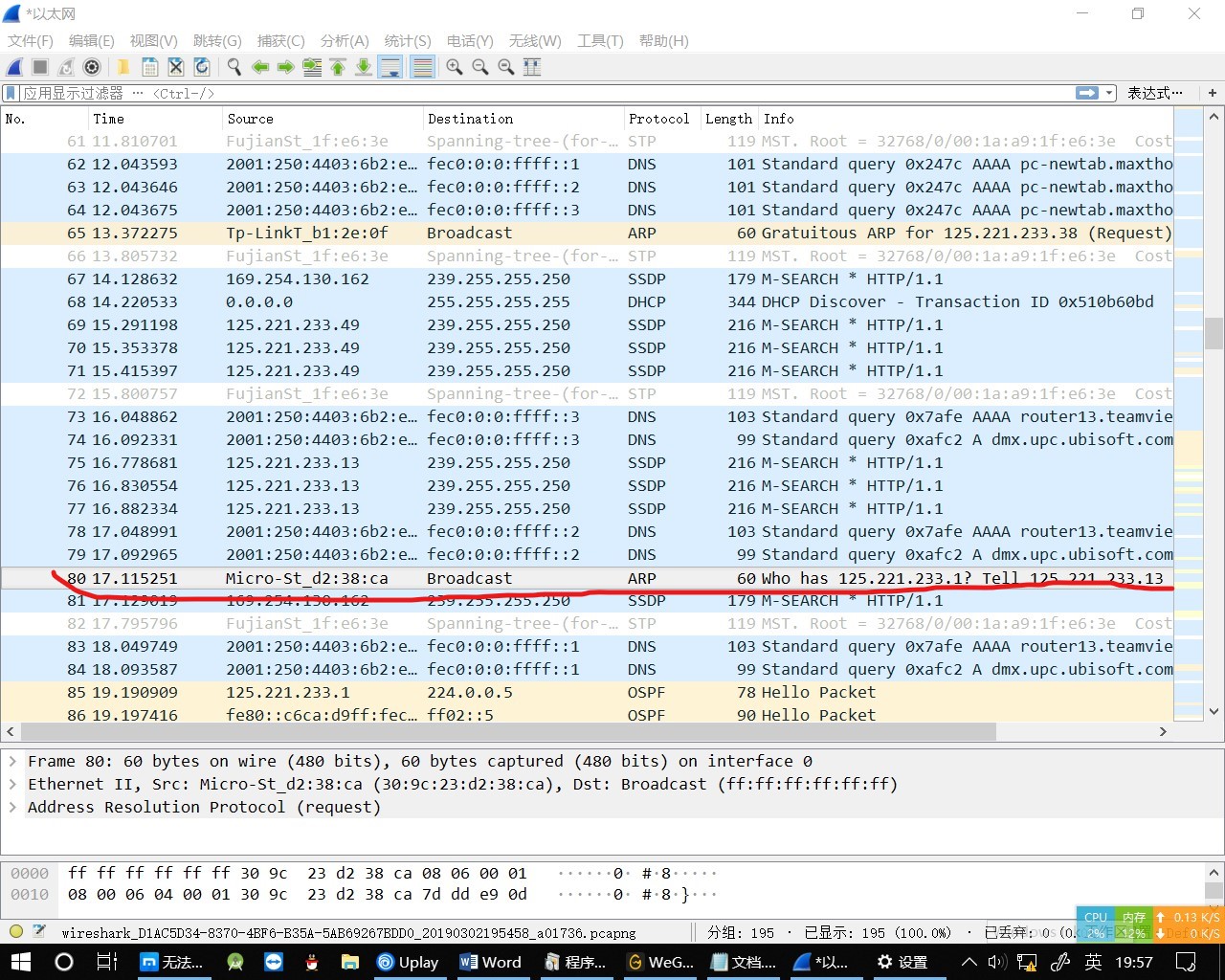The height and width of the screenshot is (980, 1225).
Task: Open the filter history dropdown arrow
Action: 1108,93
